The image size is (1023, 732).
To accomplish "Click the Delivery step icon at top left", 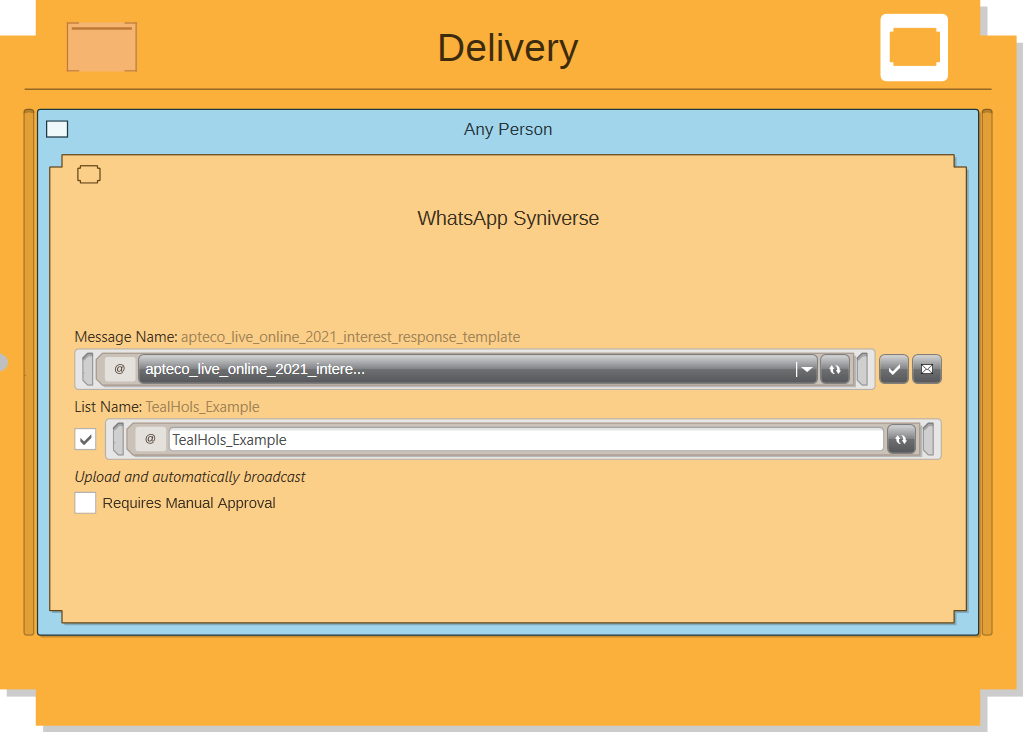I will click(x=102, y=47).
